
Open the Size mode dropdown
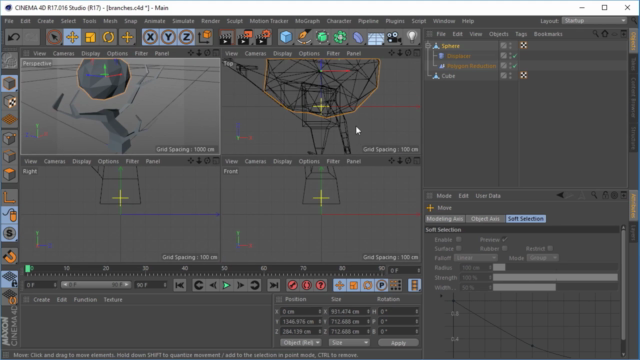click(x=349, y=342)
